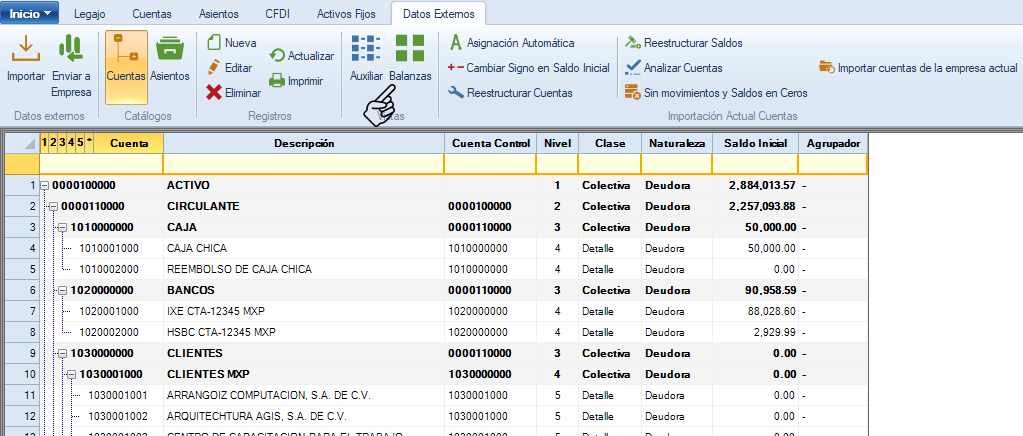Image resolution: width=1023 pixels, height=436 pixels.
Task: Collapse the BANCOS account node
Action: click(62, 290)
